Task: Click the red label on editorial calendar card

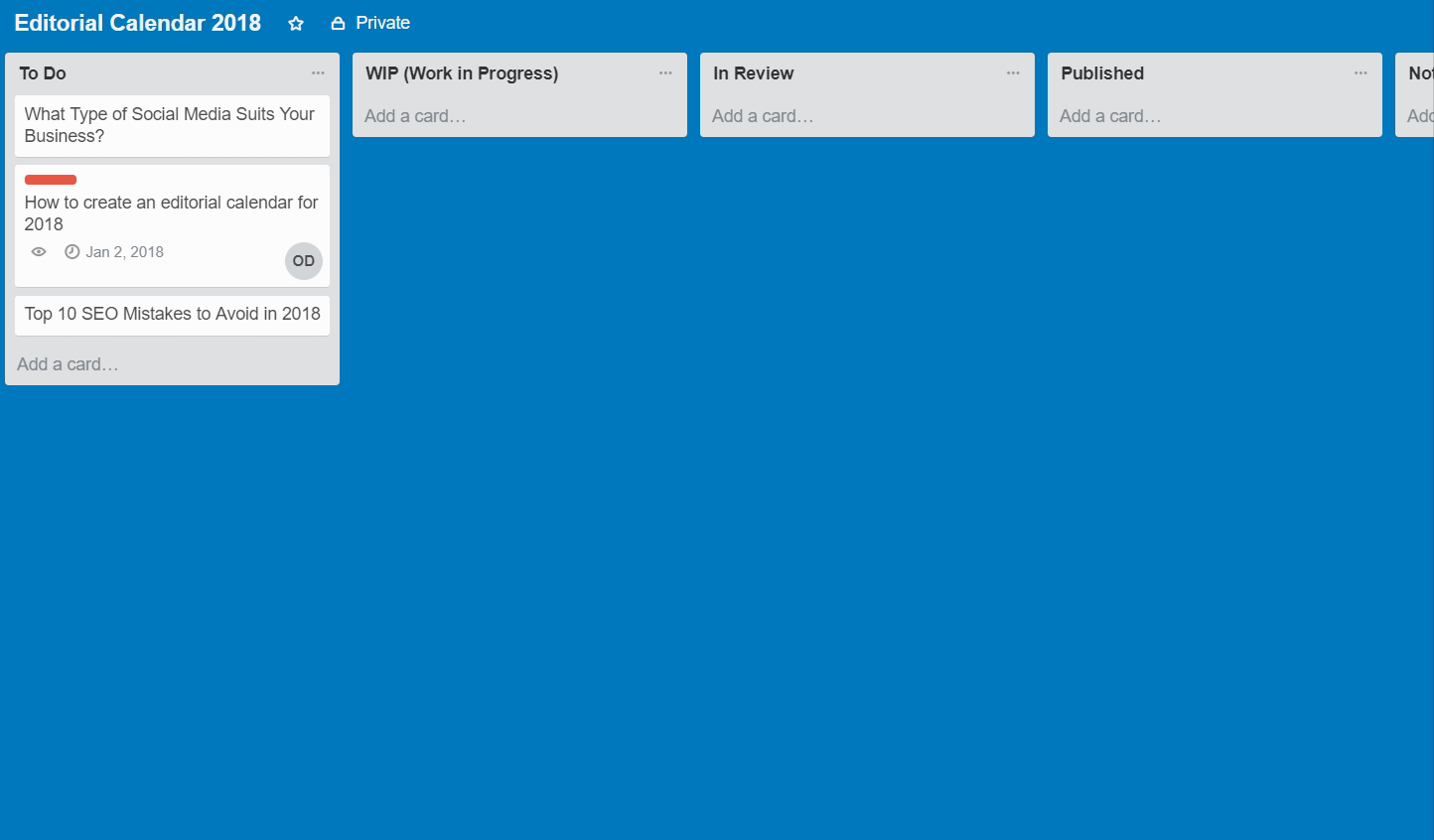Action: [51, 180]
